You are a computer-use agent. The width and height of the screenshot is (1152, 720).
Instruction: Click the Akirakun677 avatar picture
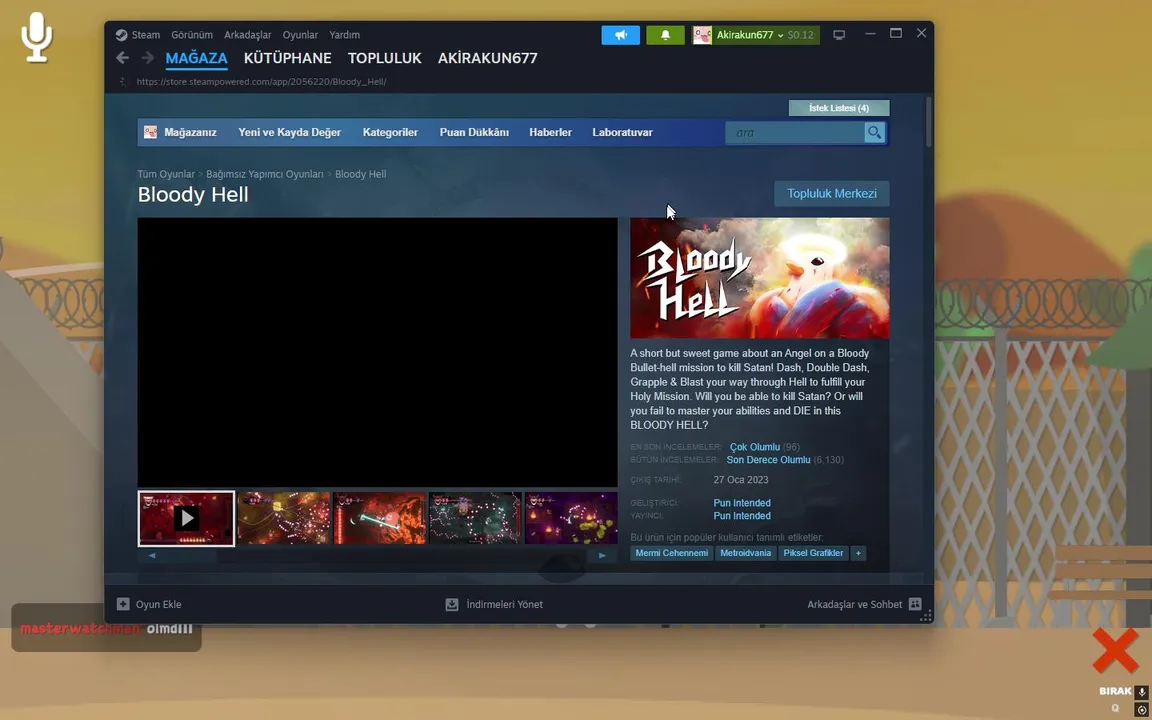pos(702,35)
